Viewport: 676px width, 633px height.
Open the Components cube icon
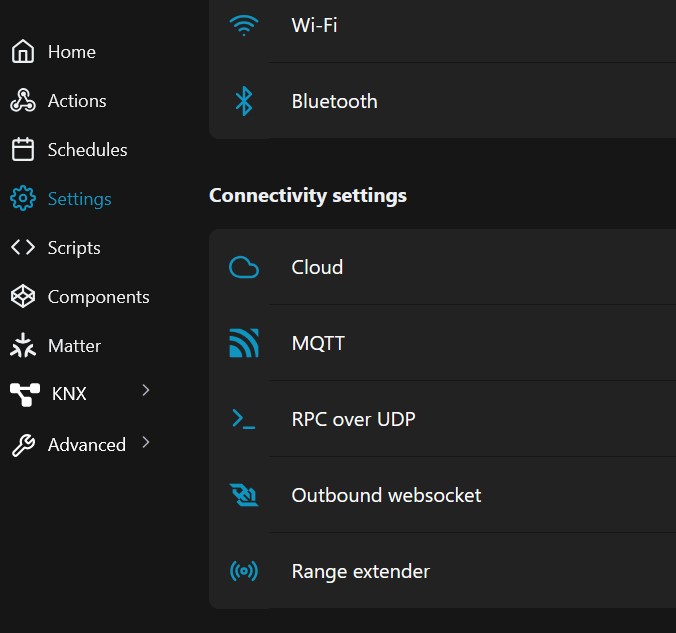click(22, 296)
